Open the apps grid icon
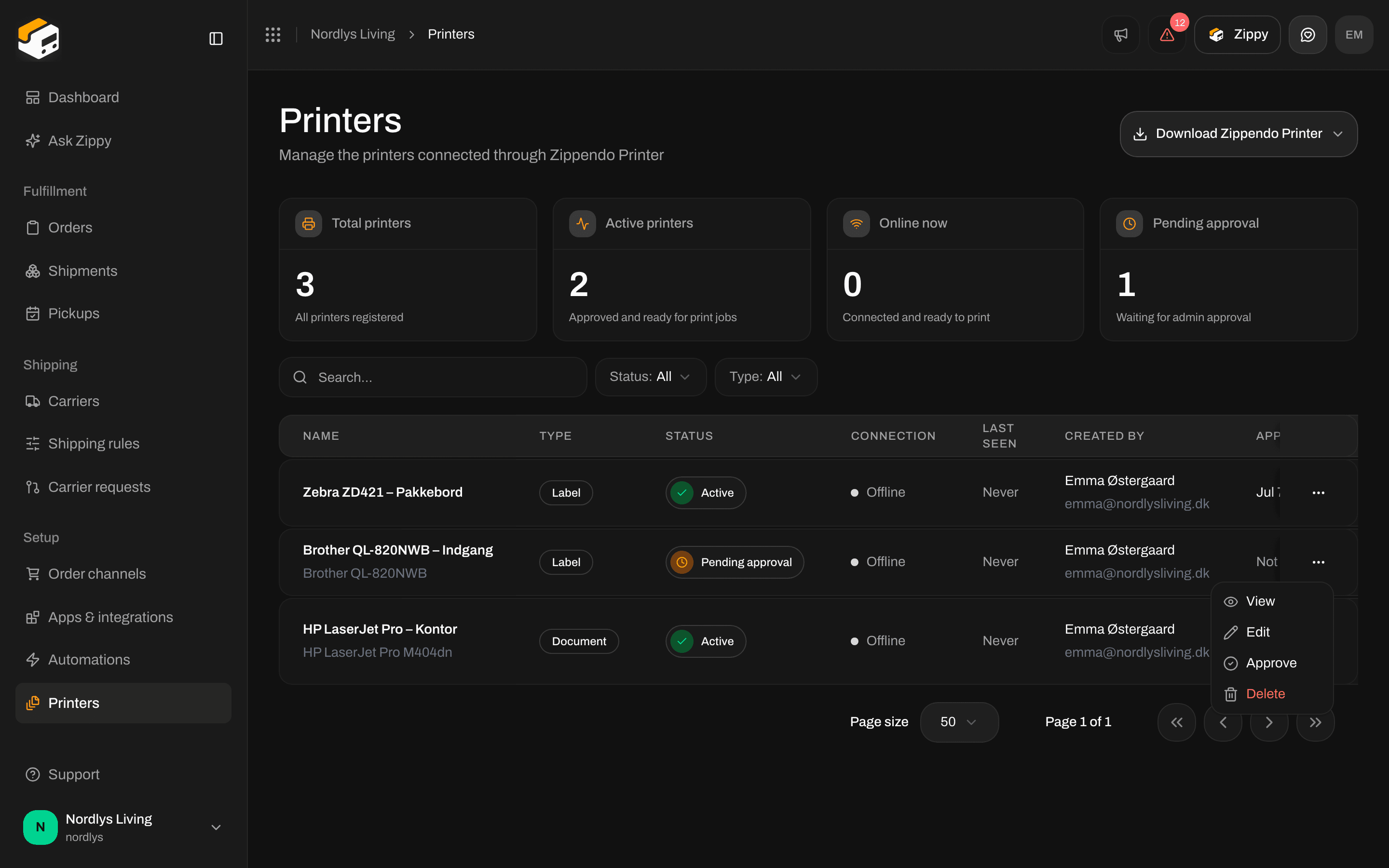 (x=272, y=34)
